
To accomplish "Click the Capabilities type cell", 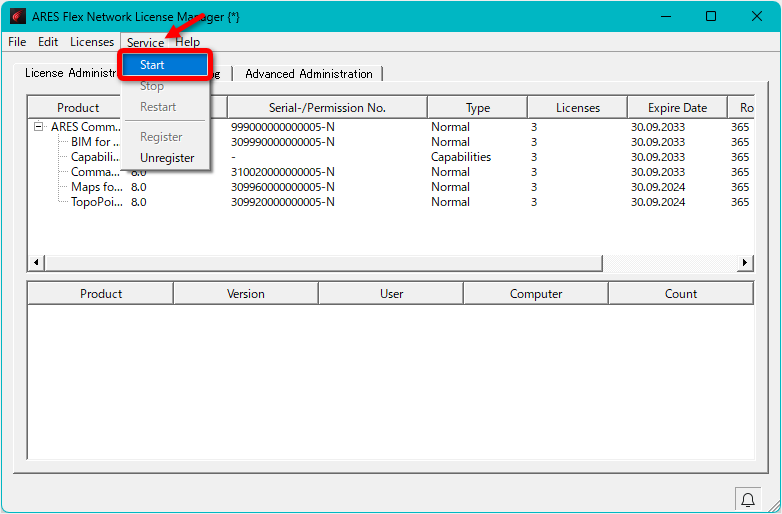I will click(x=461, y=157).
